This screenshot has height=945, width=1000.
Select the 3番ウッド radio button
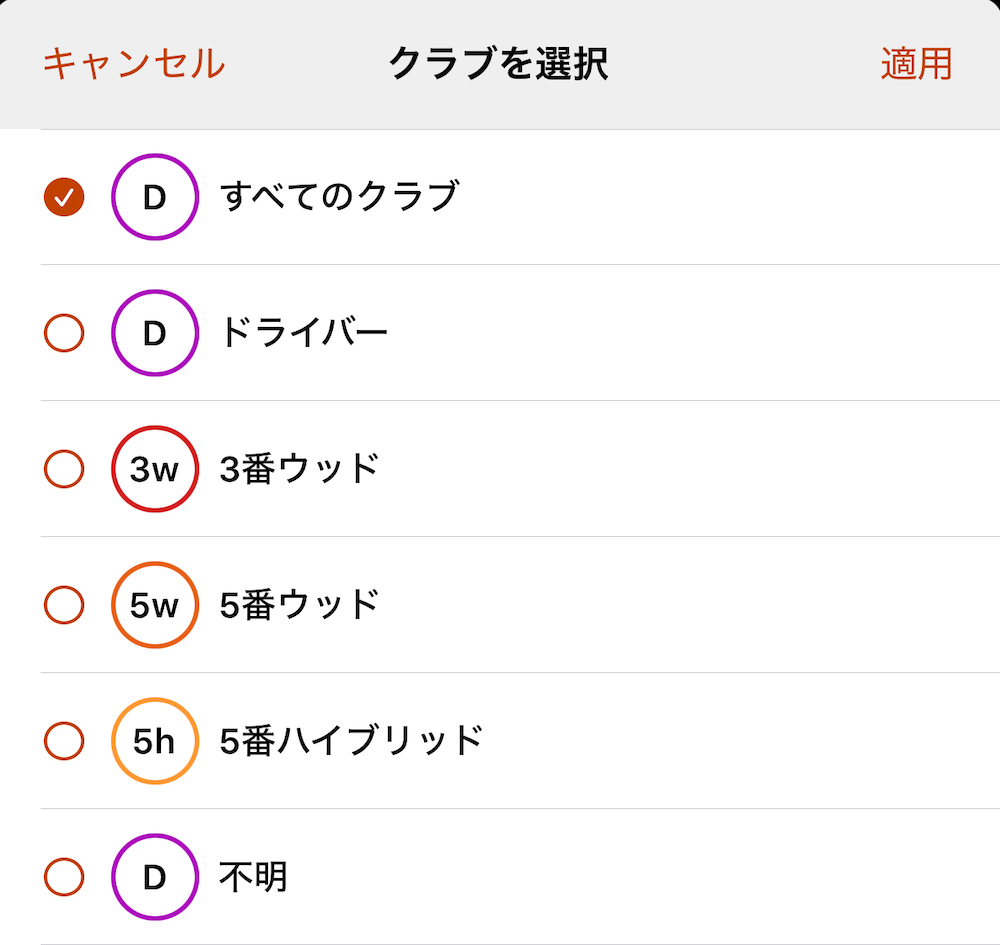pos(64,469)
